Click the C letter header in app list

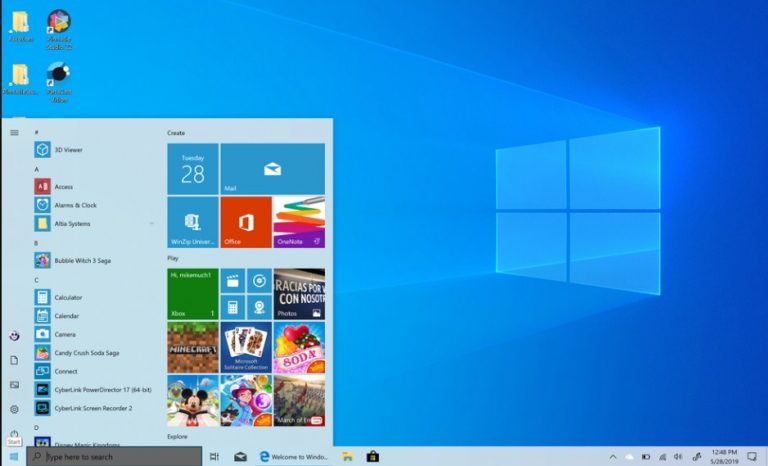[36, 280]
